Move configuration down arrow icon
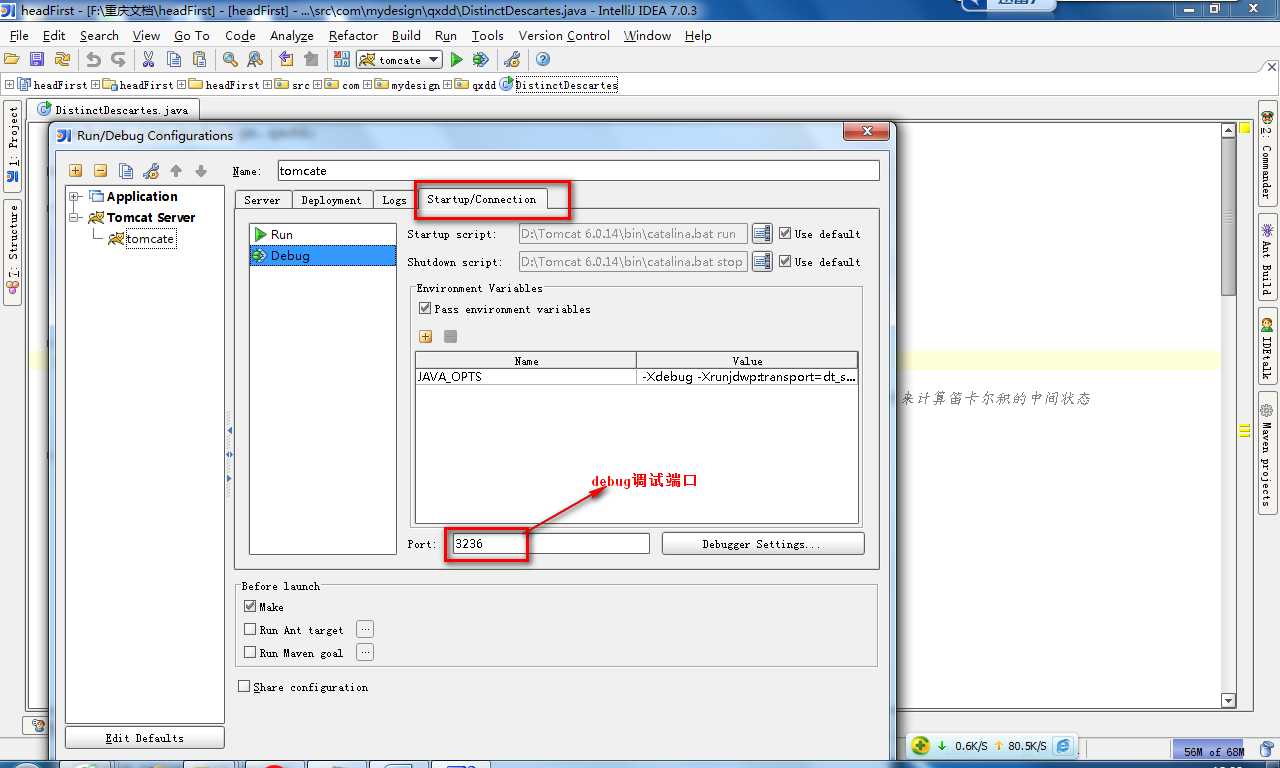 point(200,171)
